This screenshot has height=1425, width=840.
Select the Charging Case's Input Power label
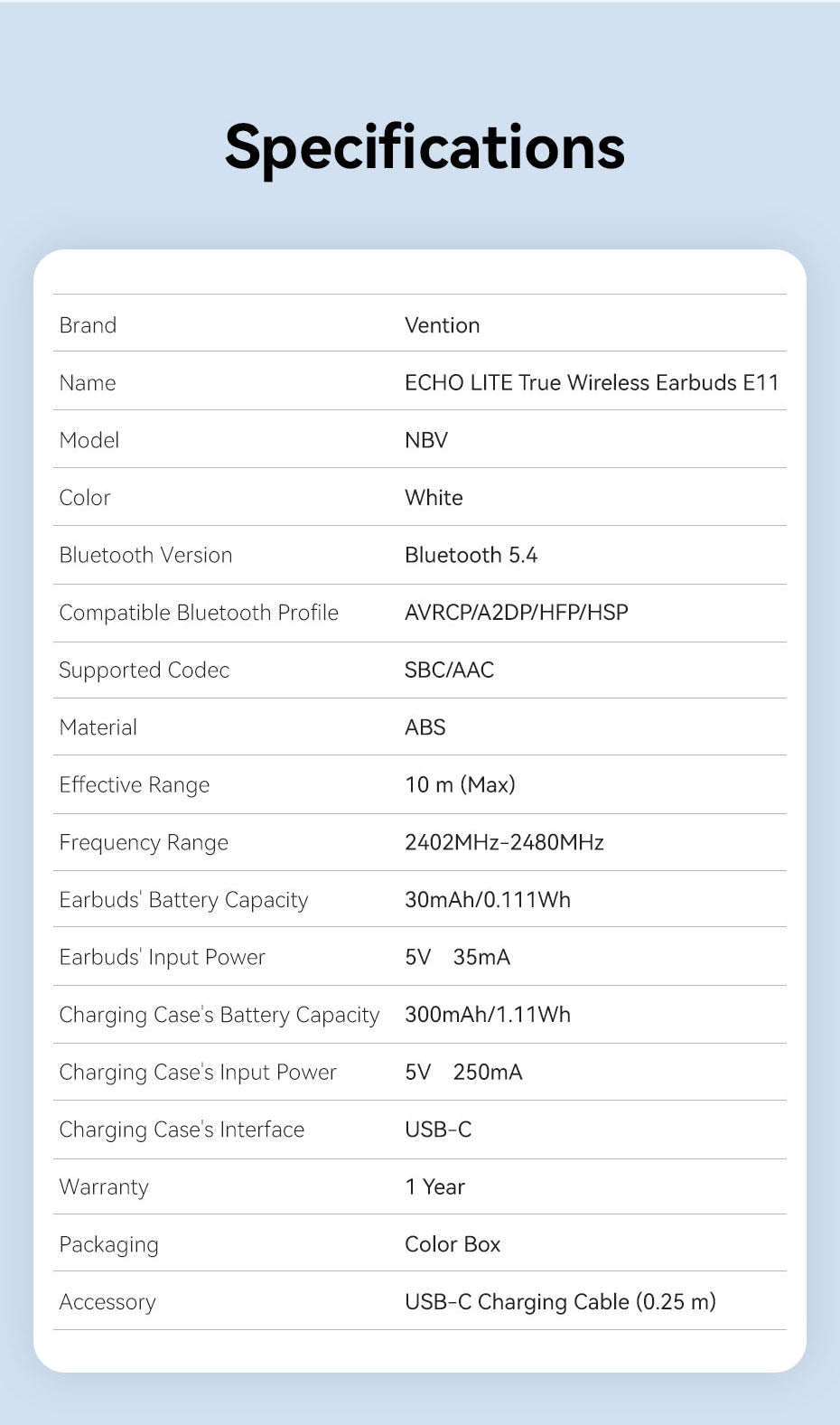pos(198,1073)
